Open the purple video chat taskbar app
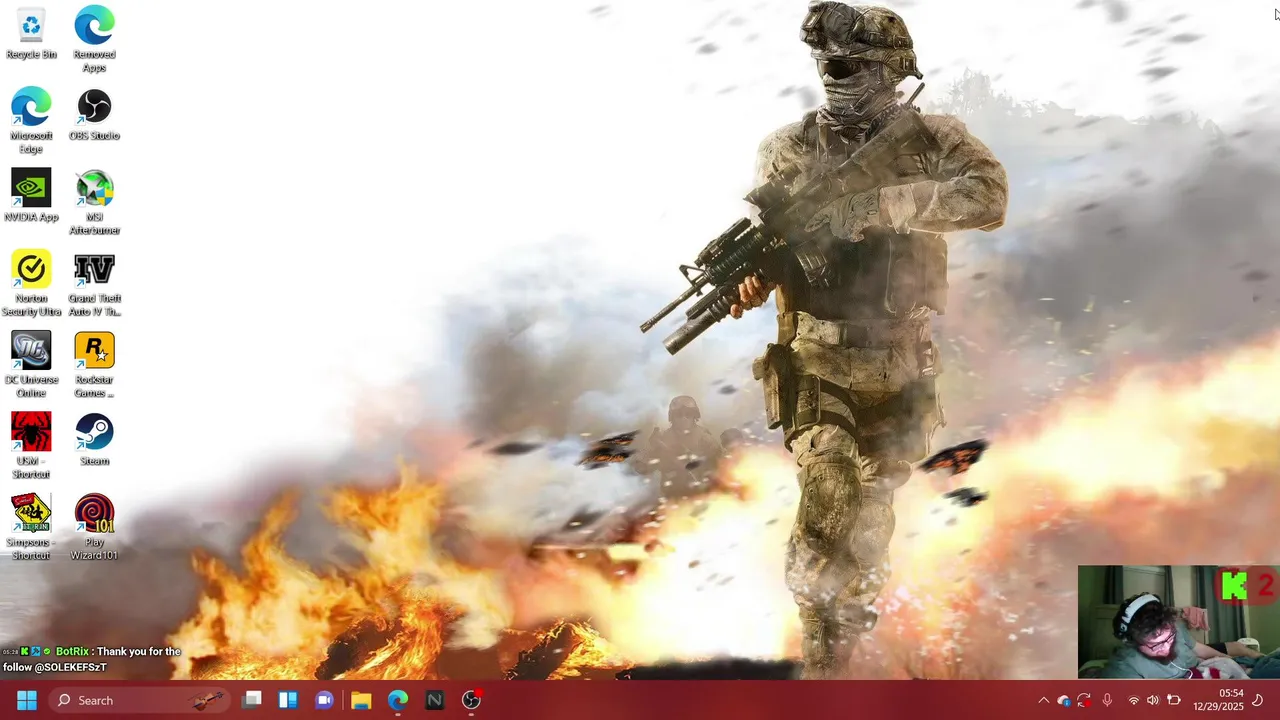The height and width of the screenshot is (720, 1280). click(x=324, y=700)
